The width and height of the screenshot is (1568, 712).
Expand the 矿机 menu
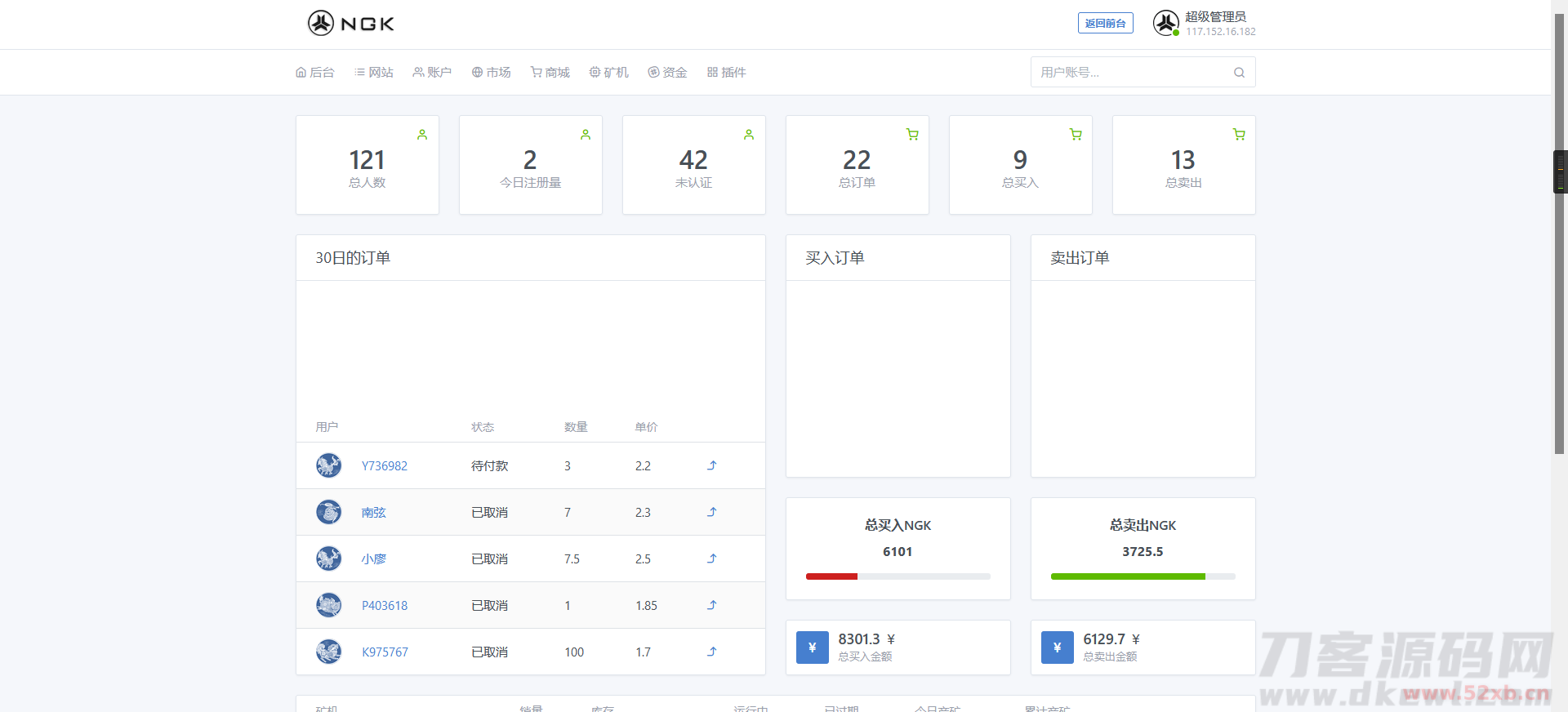(609, 73)
